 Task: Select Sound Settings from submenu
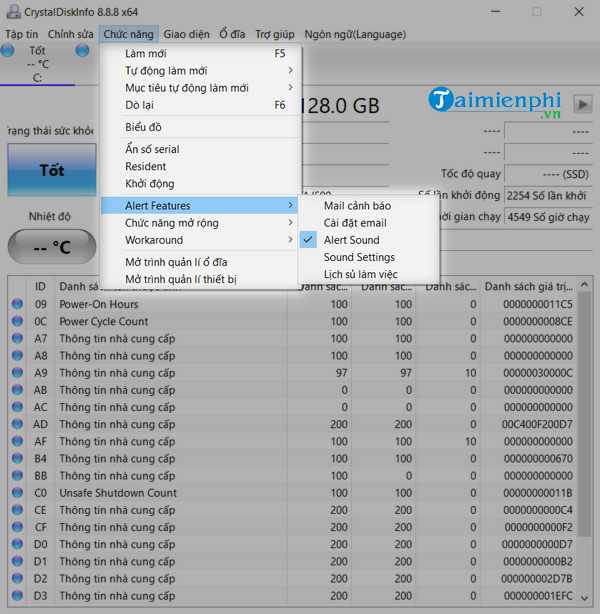[358, 257]
